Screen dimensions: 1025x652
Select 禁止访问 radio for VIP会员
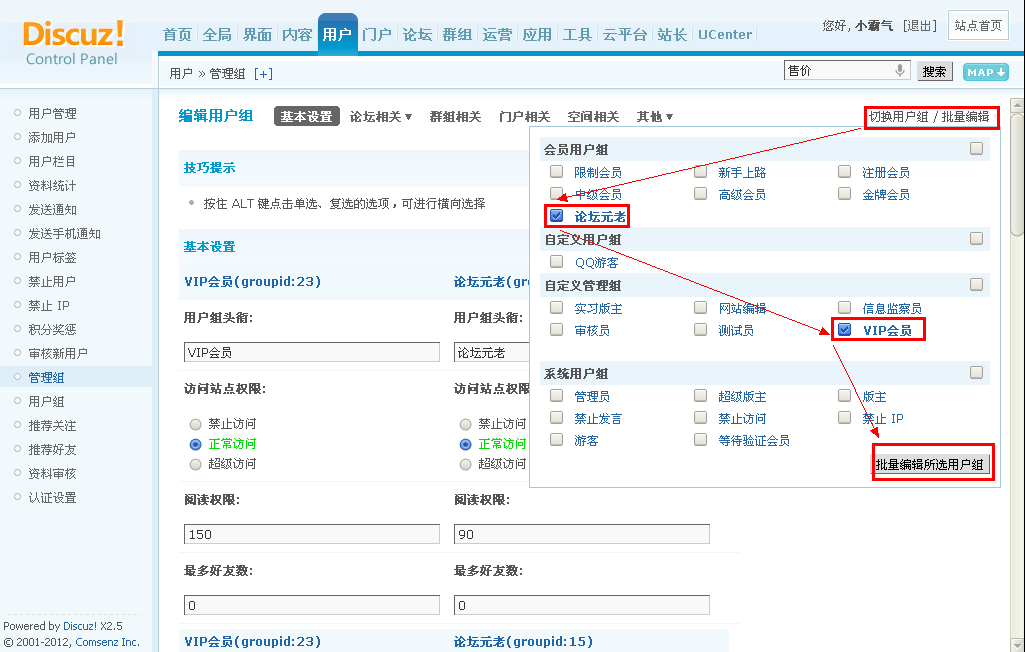click(x=195, y=424)
